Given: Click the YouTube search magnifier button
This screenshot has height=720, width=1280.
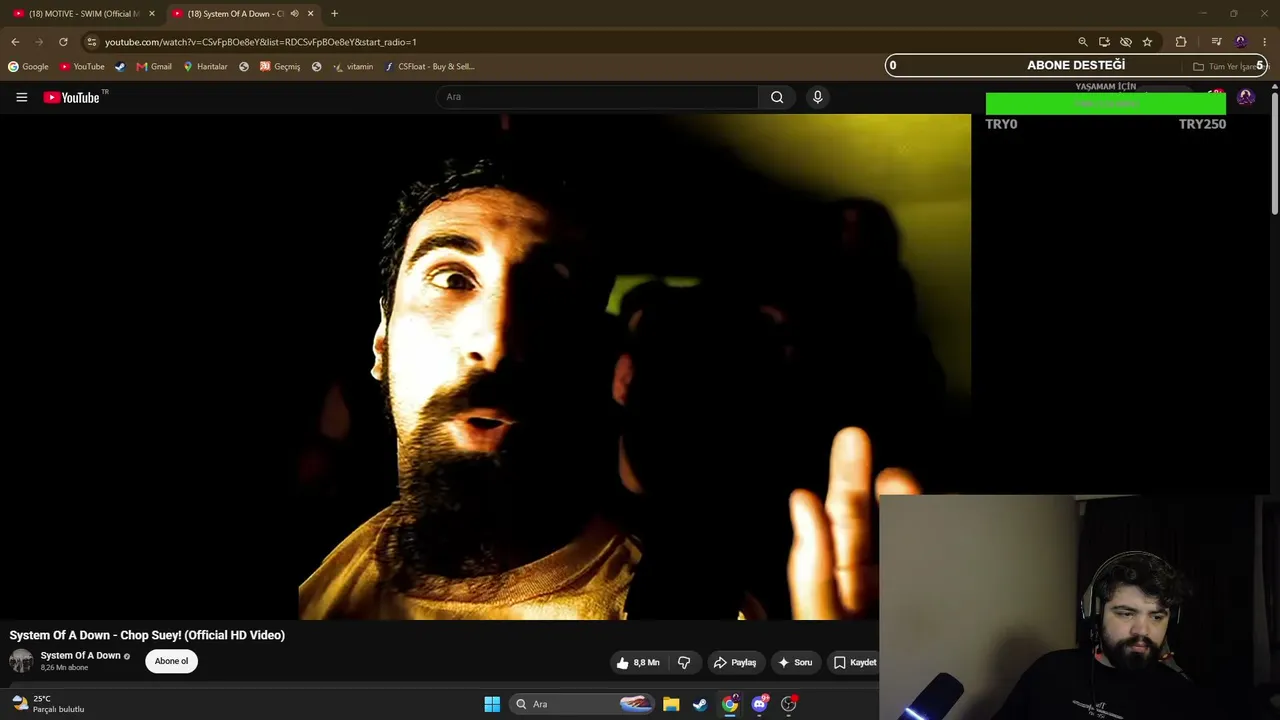Looking at the screenshot, I should point(777,97).
